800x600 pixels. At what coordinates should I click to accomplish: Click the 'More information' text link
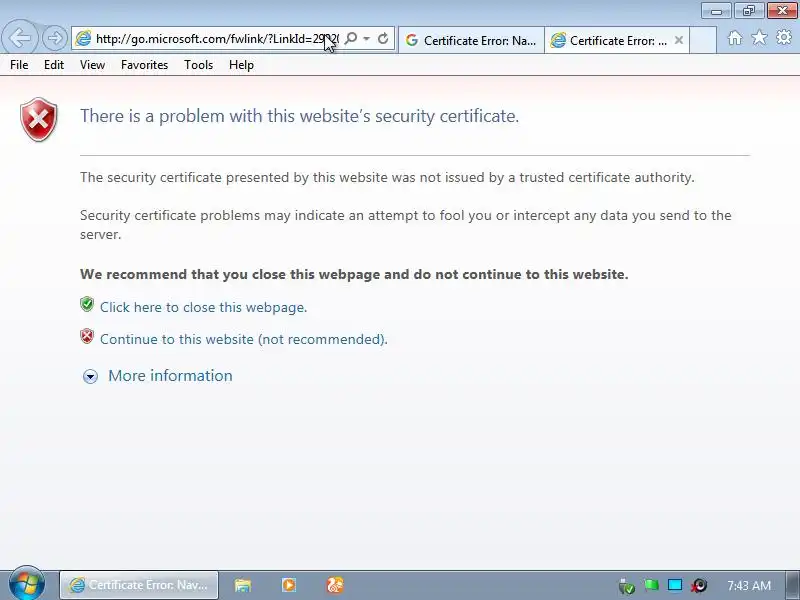point(170,376)
